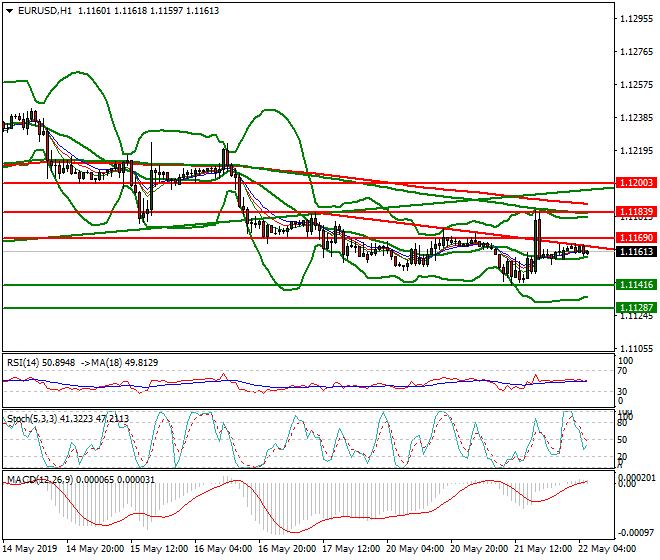The image size is (660, 560).
Task: Open the EURUSD,H1 chart menu triangle
Action: (x=9, y=11)
